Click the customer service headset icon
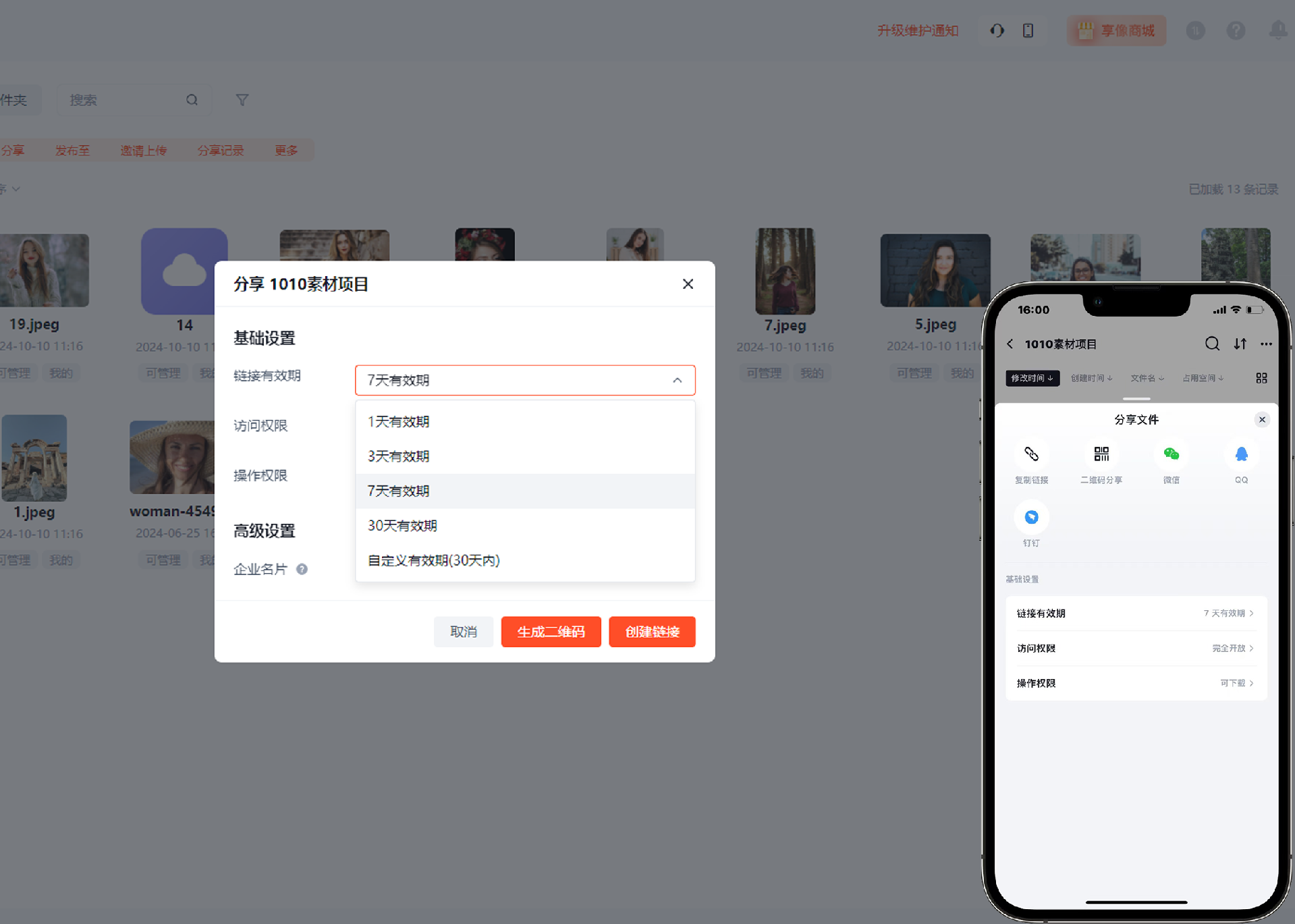 997,30
